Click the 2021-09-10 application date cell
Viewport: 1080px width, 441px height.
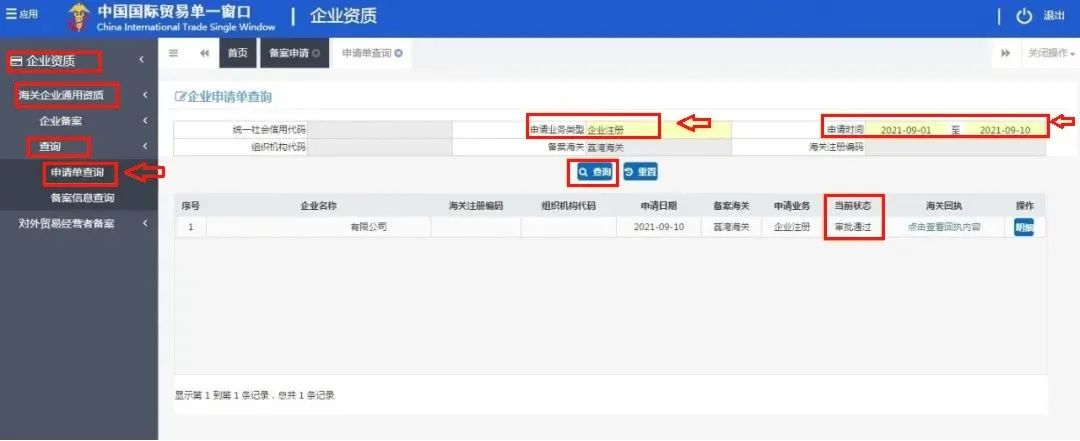[x=658, y=227]
